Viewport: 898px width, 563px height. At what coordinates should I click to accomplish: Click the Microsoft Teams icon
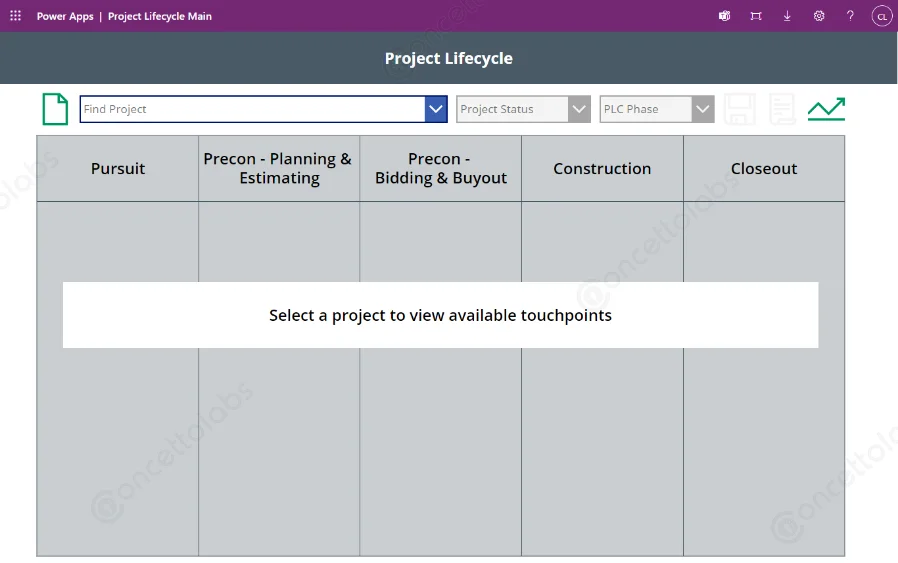pyautogui.click(x=724, y=16)
